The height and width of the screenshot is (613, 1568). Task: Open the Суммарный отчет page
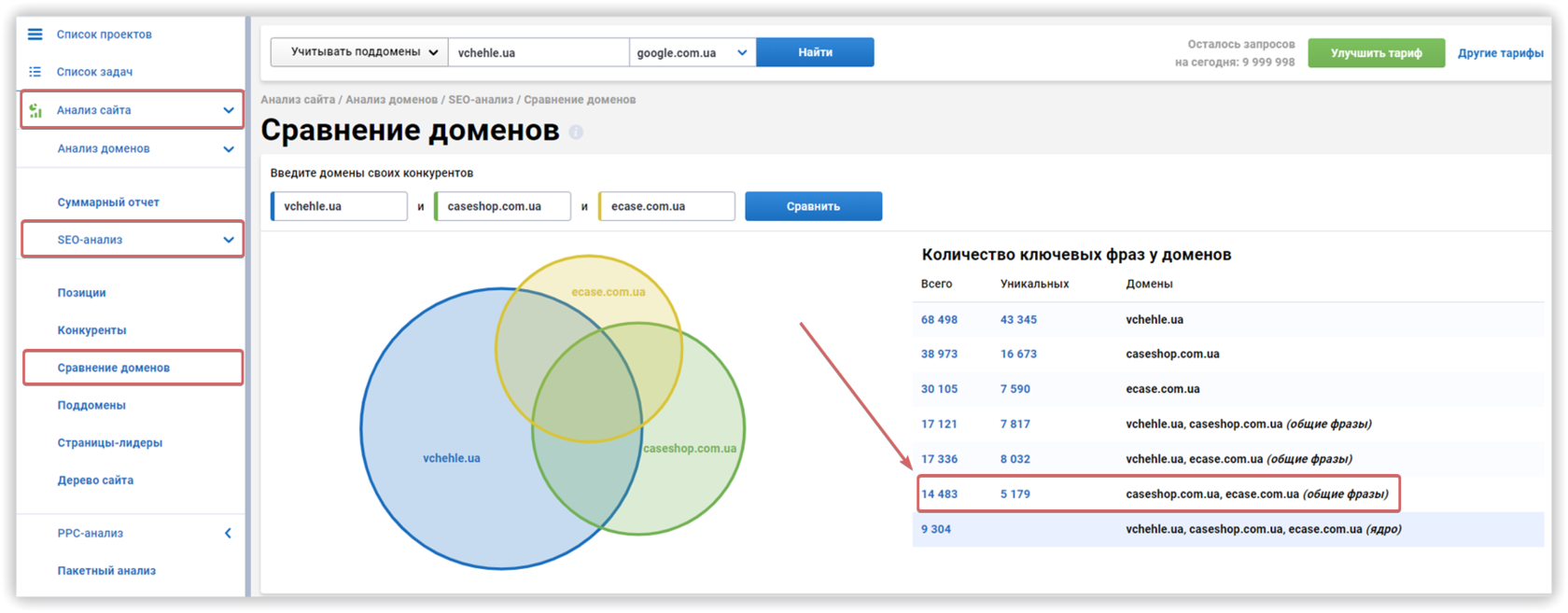coord(108,202)
